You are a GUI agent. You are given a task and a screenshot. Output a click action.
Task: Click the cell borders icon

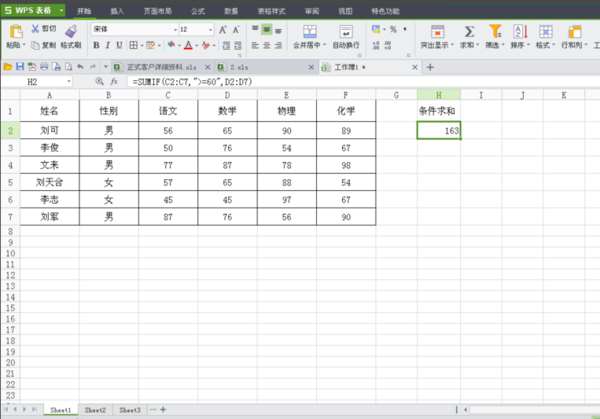(133, 45)
